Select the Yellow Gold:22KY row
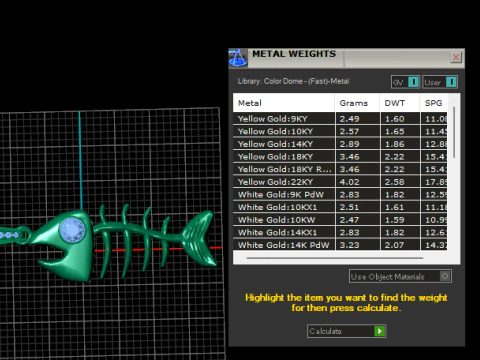 click(340, 182)
